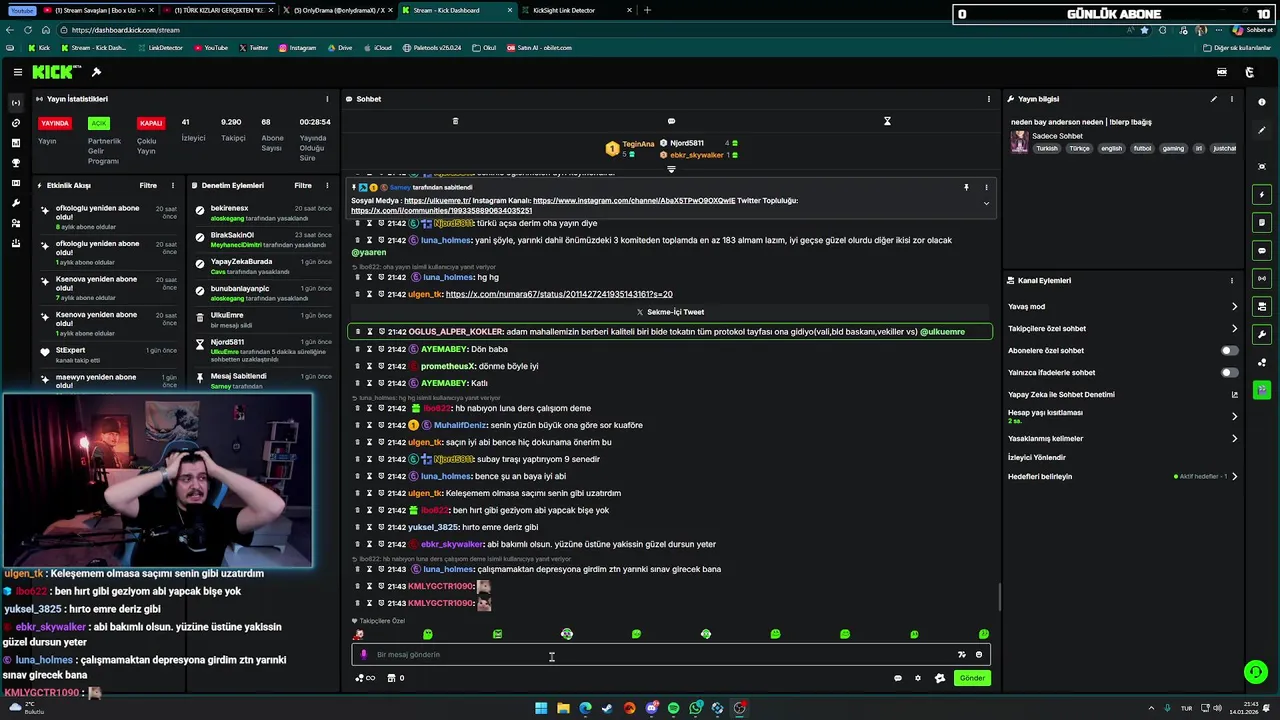Toggle the broadcast signal widget in right bar
The width and height of the screenshot is (1280, 720).
(1262, 278)
